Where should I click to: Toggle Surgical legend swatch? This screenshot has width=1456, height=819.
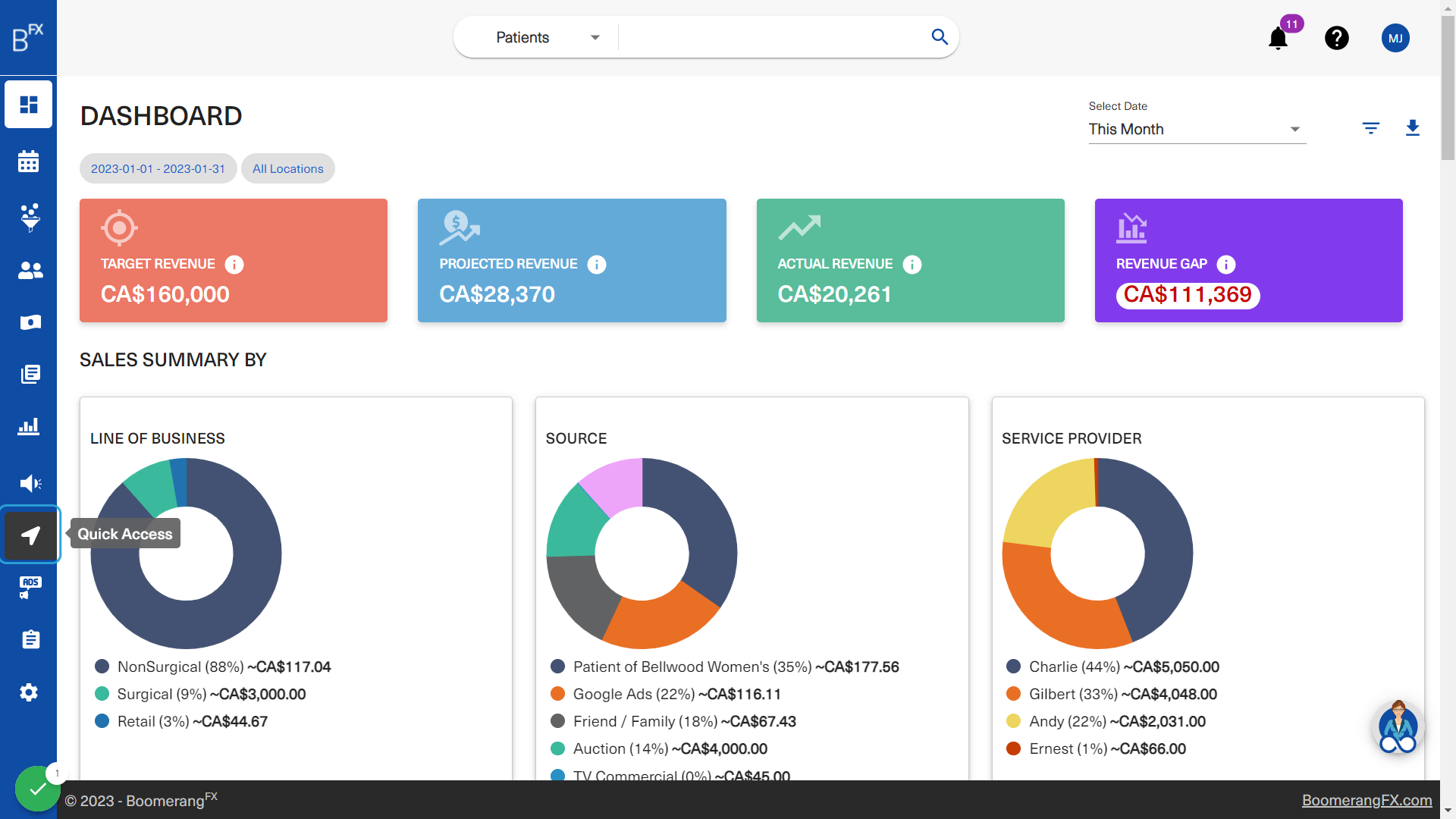click(x=102, y=694)
